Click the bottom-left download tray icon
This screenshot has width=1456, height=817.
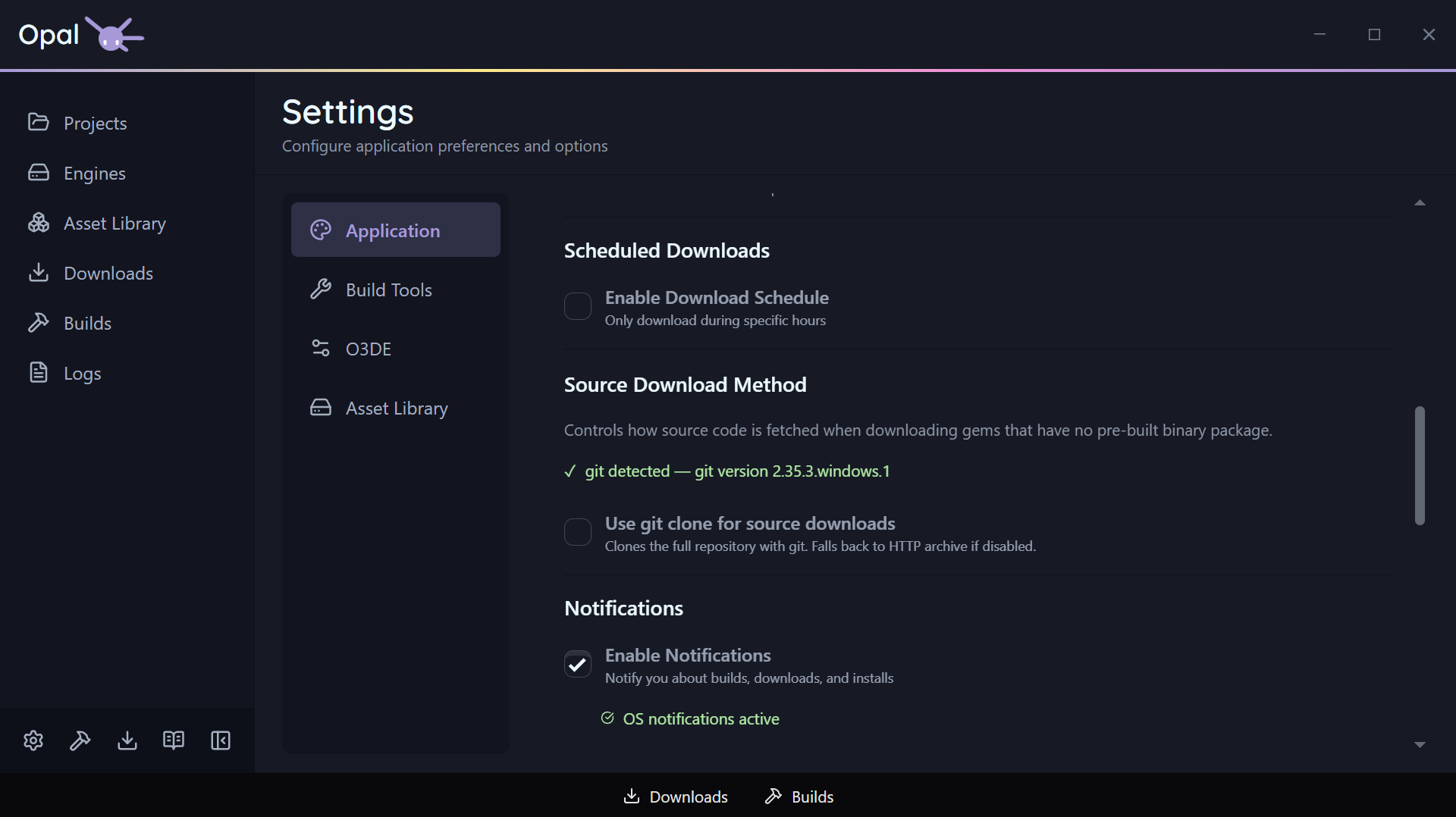(127, 740)
